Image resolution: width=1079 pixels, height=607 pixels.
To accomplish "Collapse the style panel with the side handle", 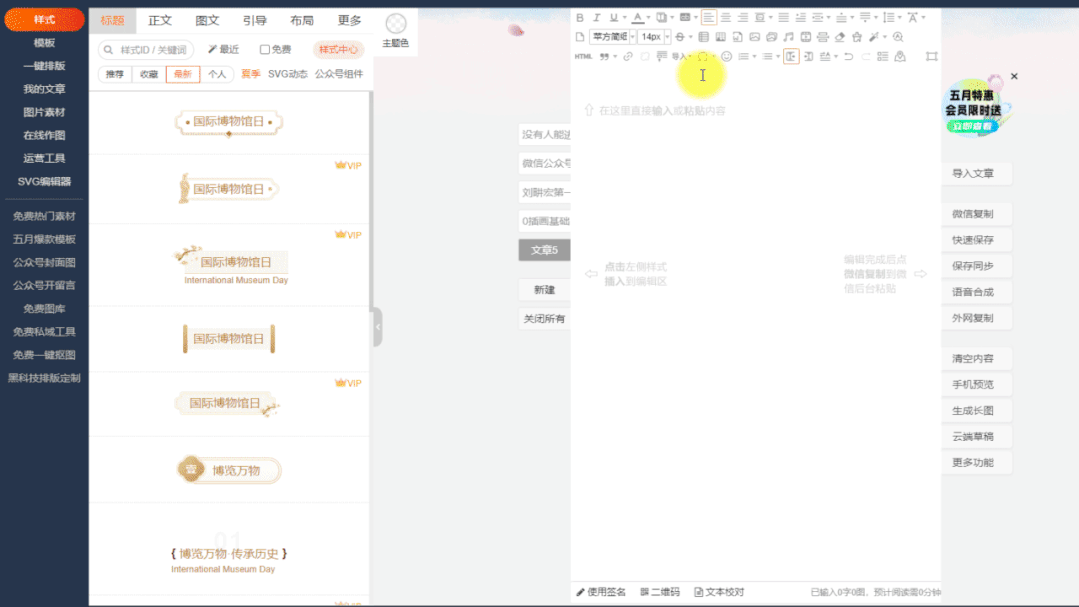I will [x=378, y=326].
